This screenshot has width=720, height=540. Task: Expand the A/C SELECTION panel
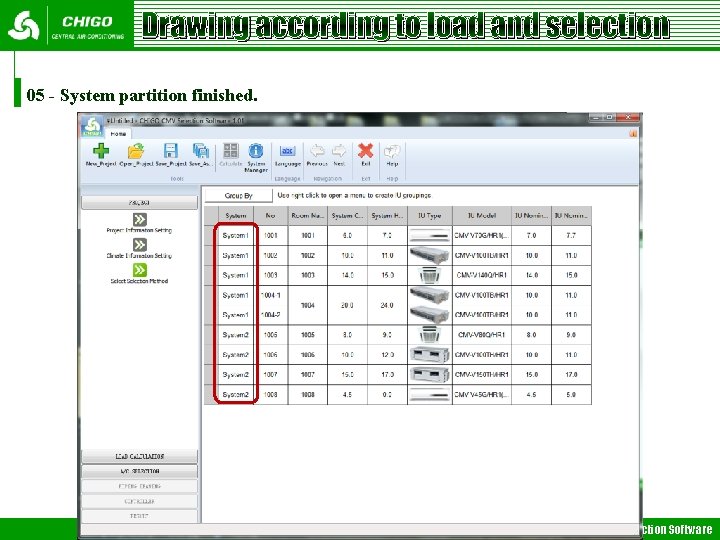coord(140,472)
